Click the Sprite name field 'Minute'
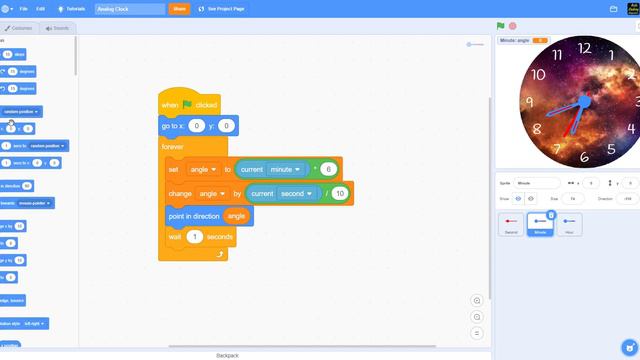 [x=537, y=183]
